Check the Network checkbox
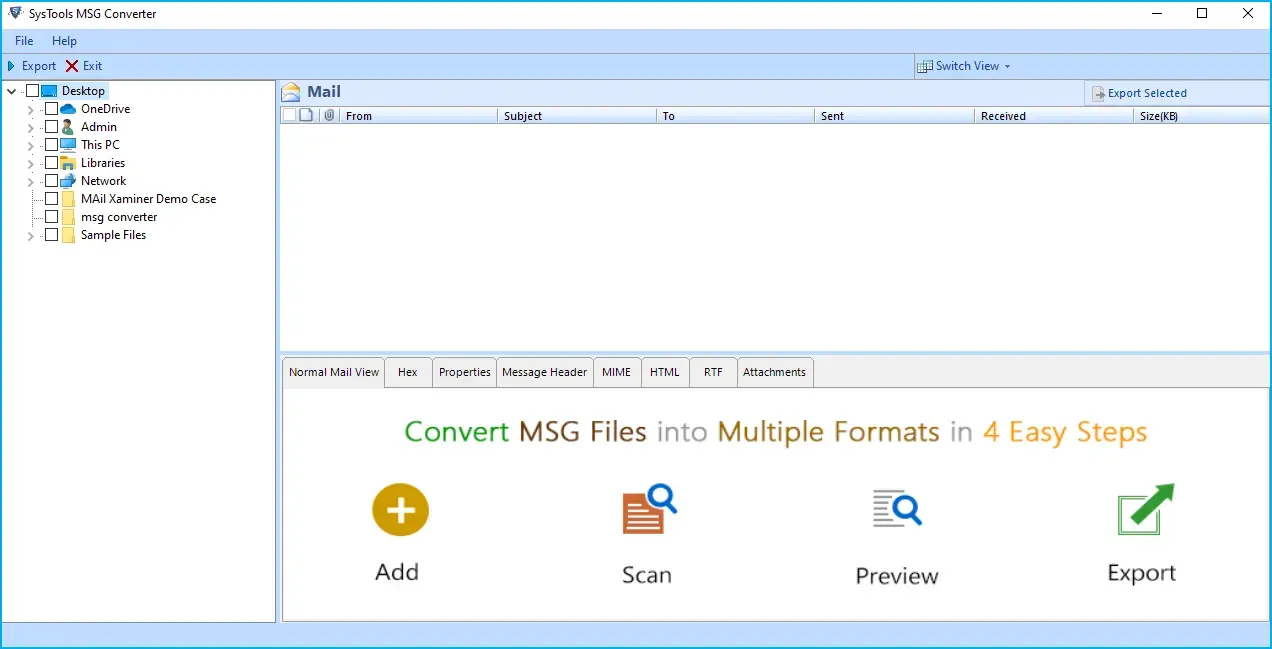 click(51, 181)
